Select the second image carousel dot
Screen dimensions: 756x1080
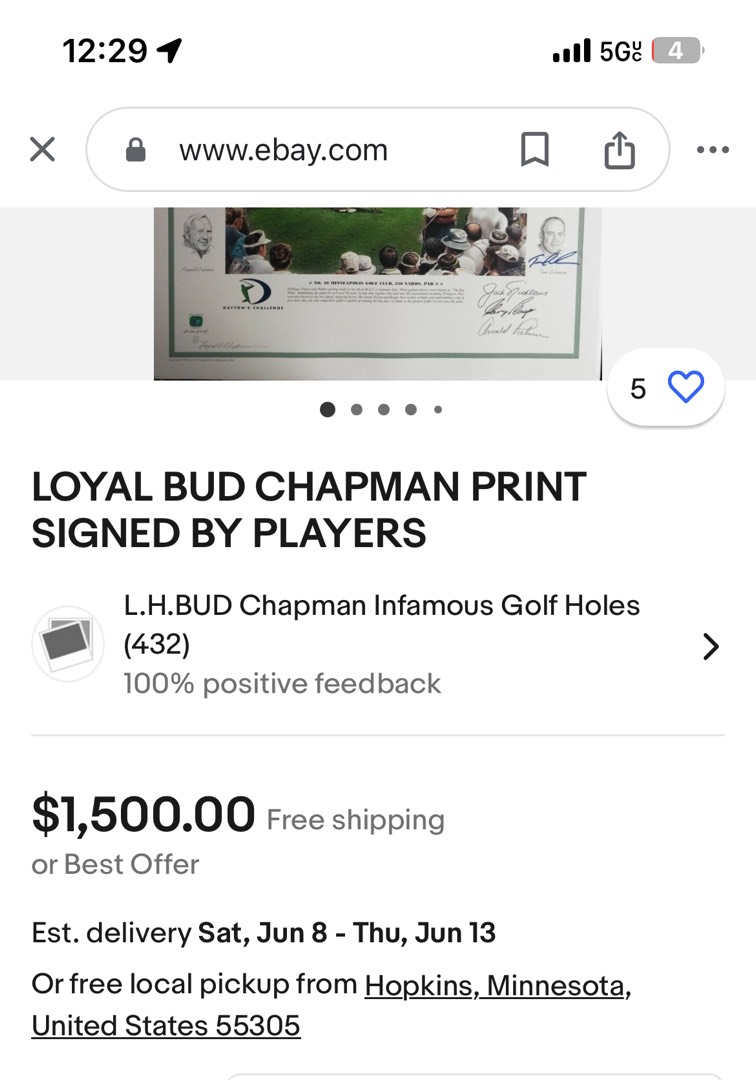(356, 410)
